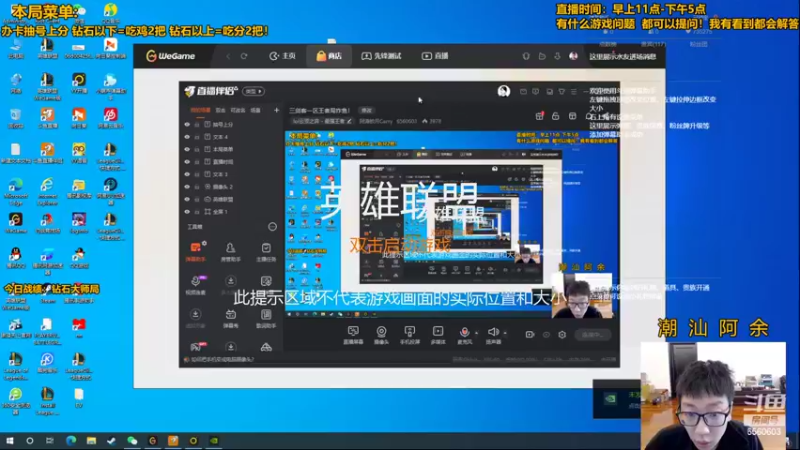800x450 pixels.
Task: Open speaker options dropdown arrow
Action: (505, 333)
